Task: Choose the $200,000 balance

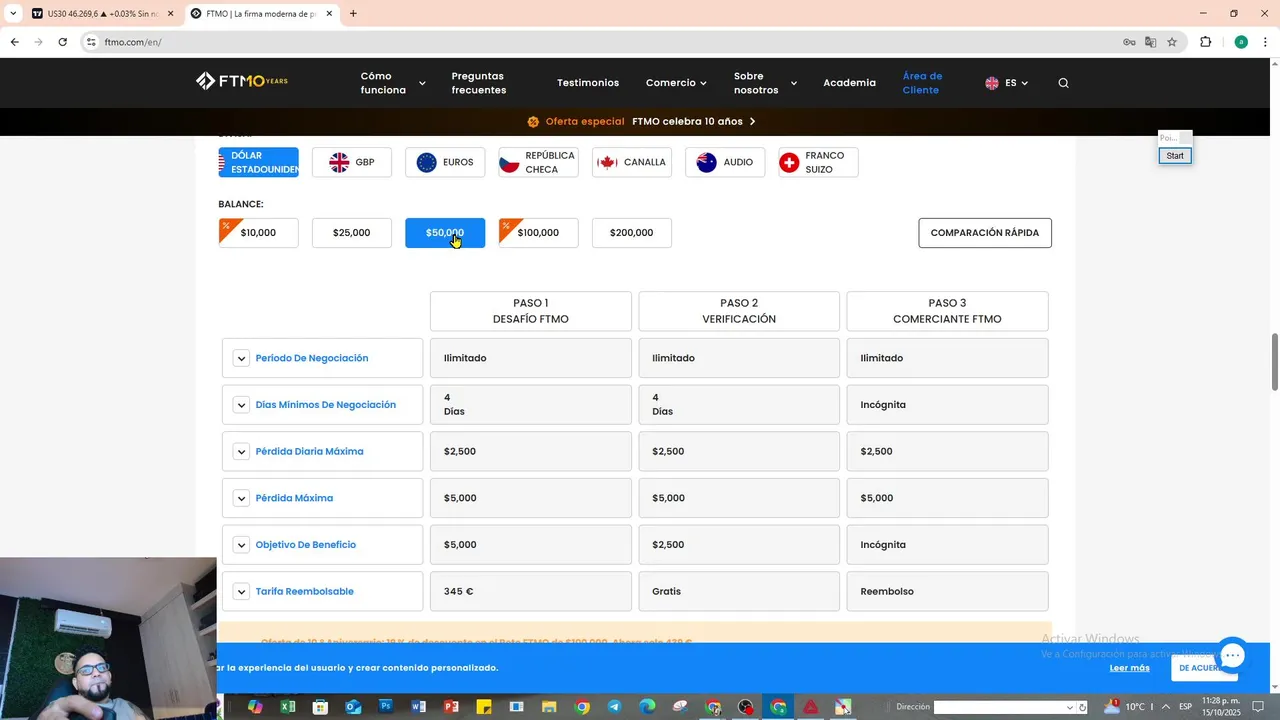Action: point(632,233)
